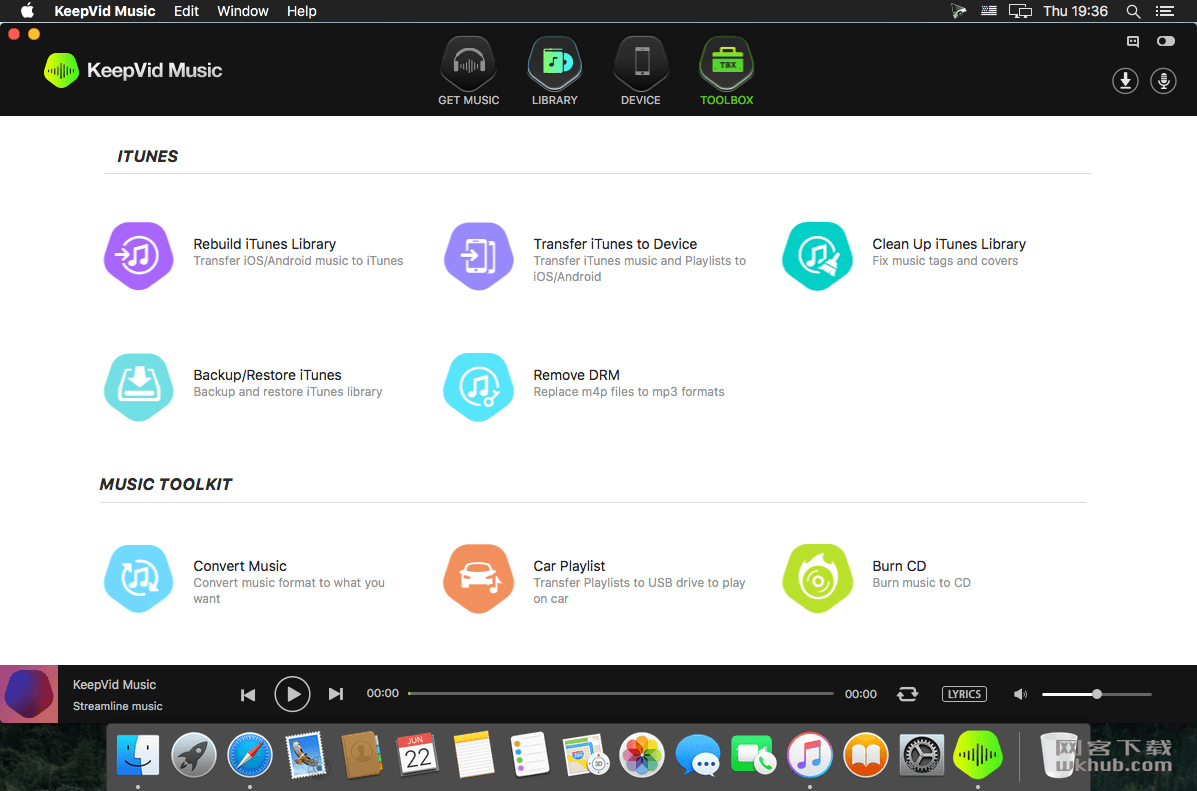Click the Rebuild iTunes Library title

(x=264, y=244)
